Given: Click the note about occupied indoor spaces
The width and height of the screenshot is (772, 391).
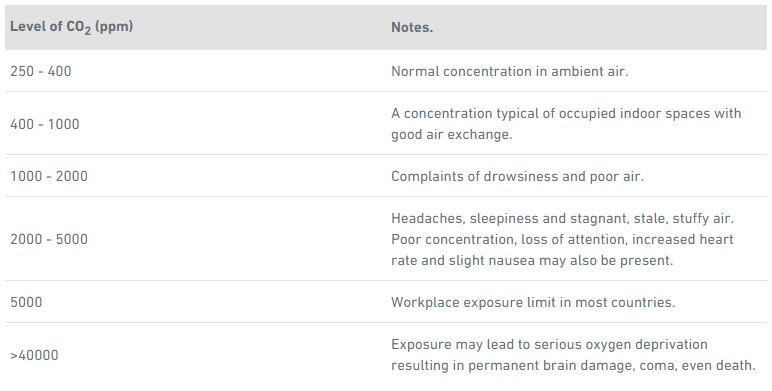Looking at the screenshot, I should pos(566,124).
